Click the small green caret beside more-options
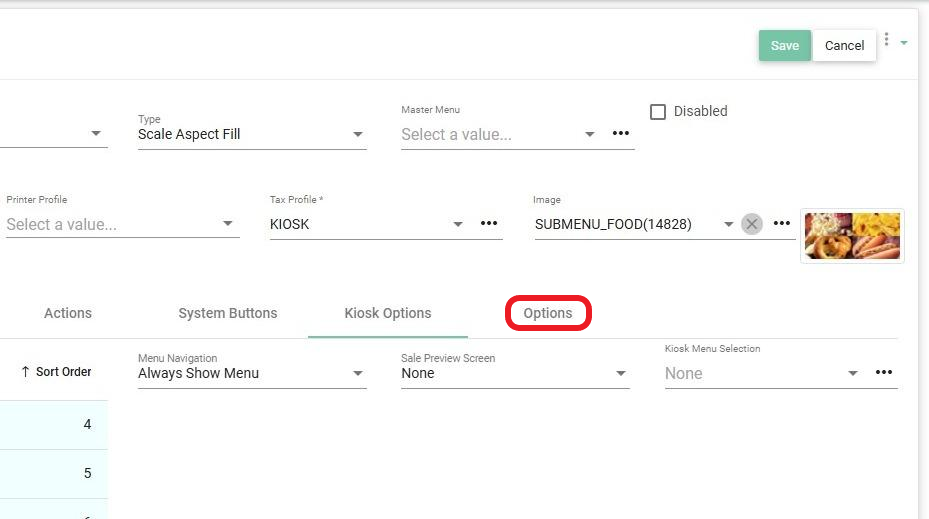Screen dimensions: 929x519 [904, 43]
